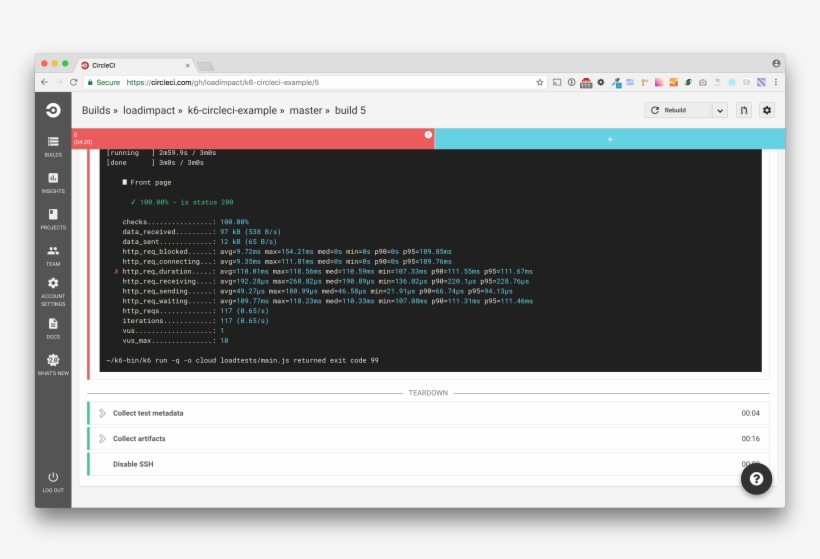This screenshot has width=820, height=559.
Task: Click the failed build warning icon
Action: [x=428, y=134]
